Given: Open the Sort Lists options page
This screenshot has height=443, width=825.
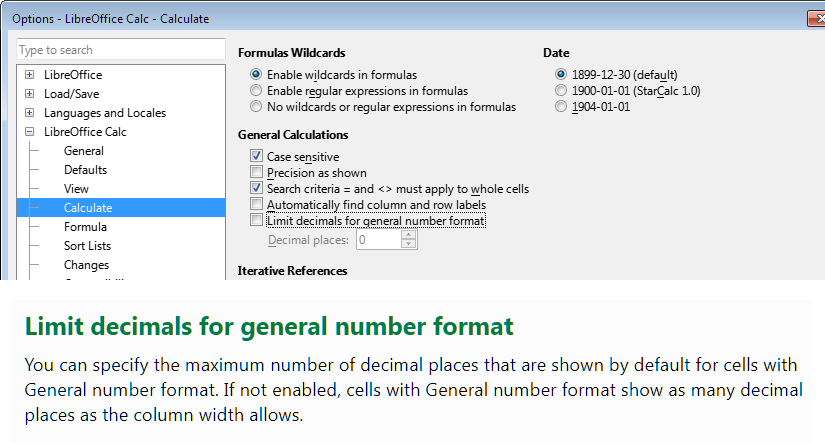Looking at the screenshot, I should click(x=87, y=246).
